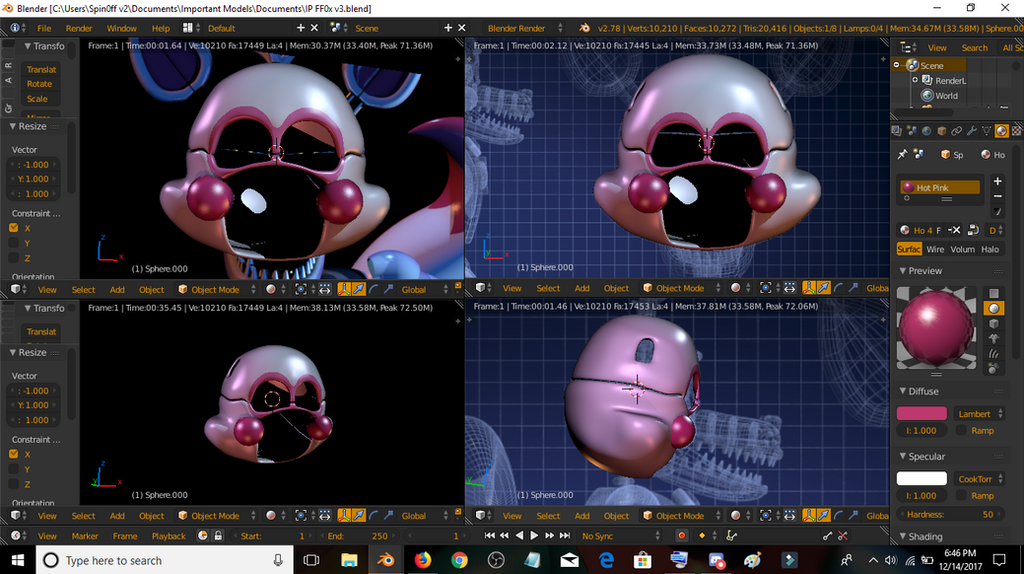Switch to Halo material type tab

coord(990,249)
